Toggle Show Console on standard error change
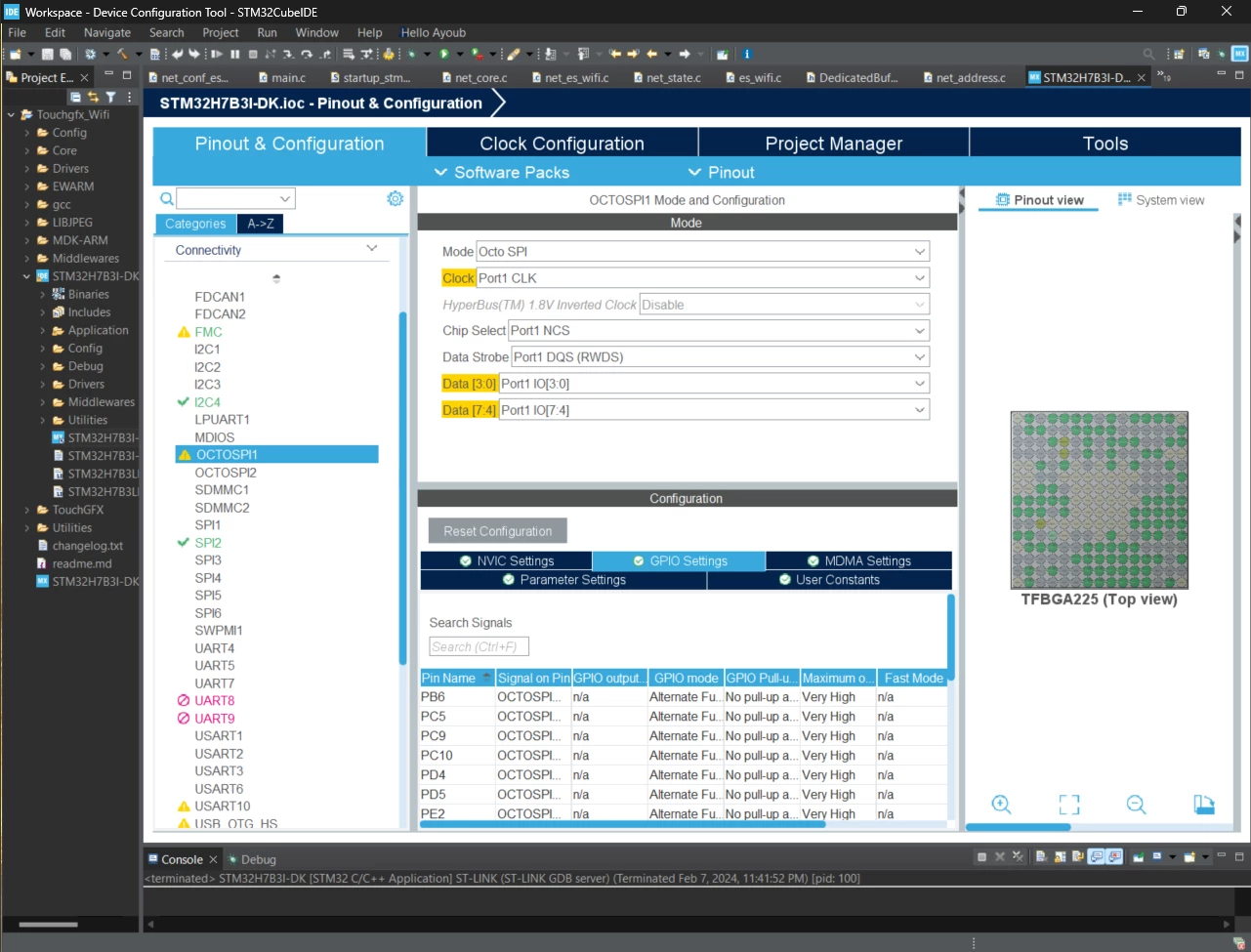This screenshot has width=1251, height=952. [1114, 857]
